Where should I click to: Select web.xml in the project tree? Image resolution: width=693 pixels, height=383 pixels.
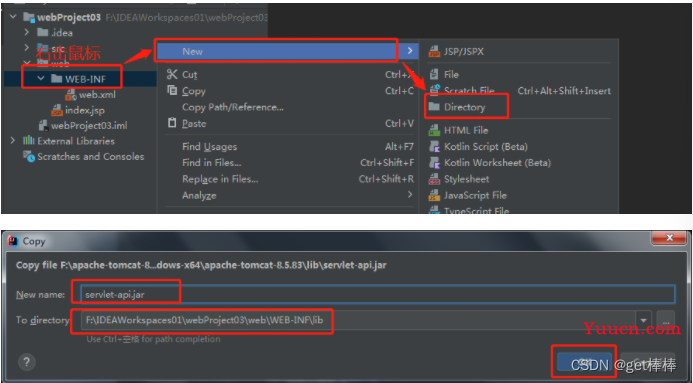click(x=97, y=95)
